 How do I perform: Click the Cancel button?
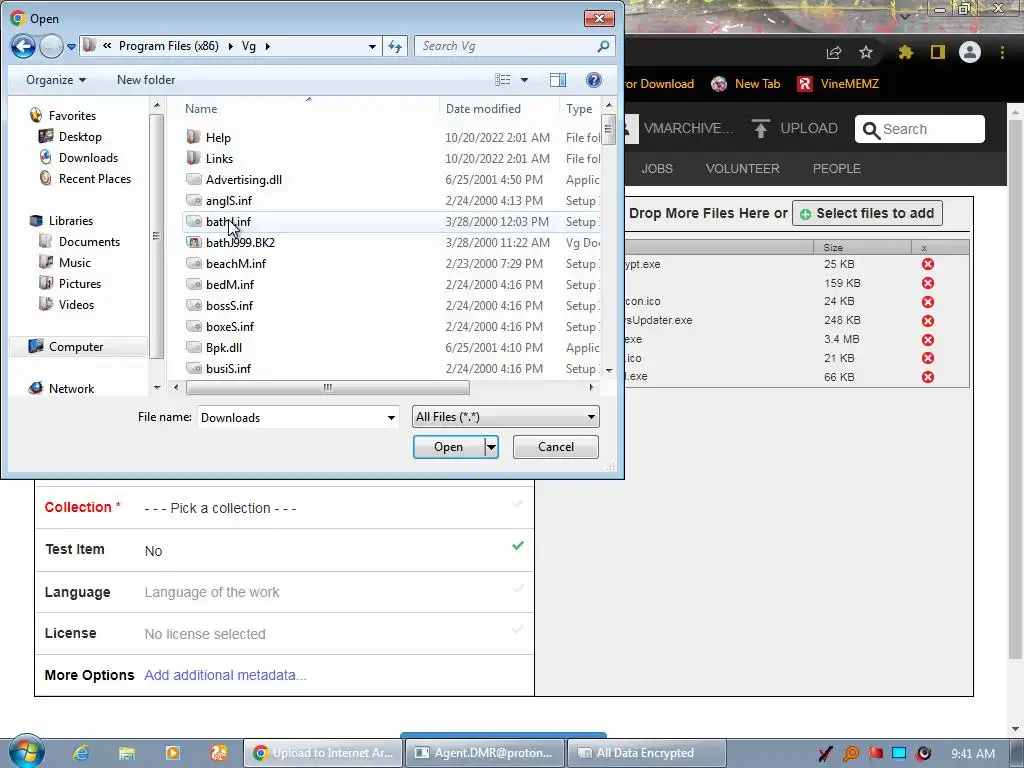pos(556,447)
